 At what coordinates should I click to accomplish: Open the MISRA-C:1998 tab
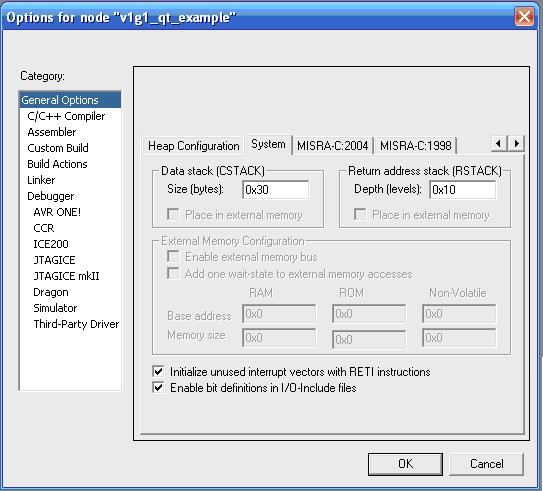(416, 146)
